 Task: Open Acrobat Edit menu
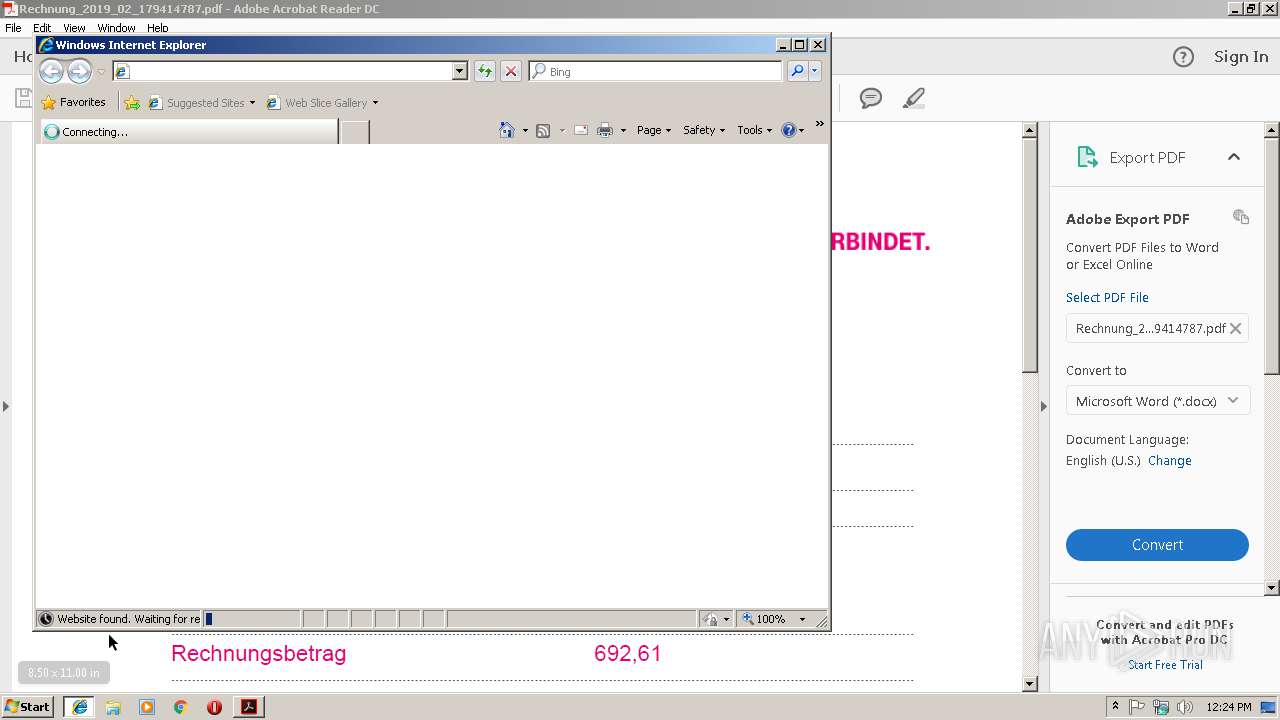pos(42,28)
